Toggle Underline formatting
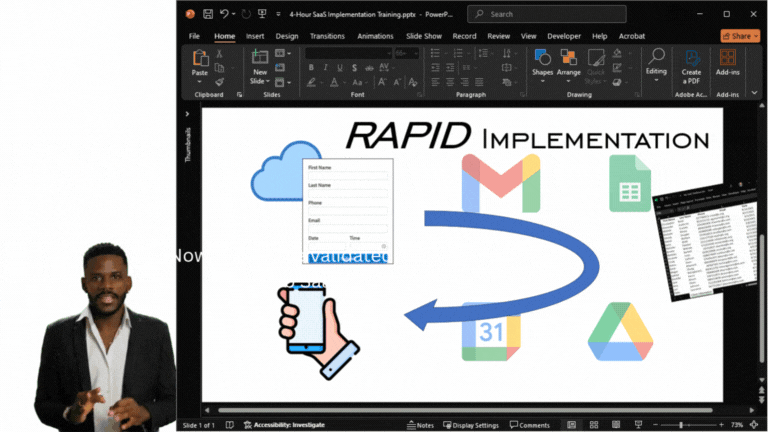The height and width of the screenshot is (432, 768). [339, 68]
